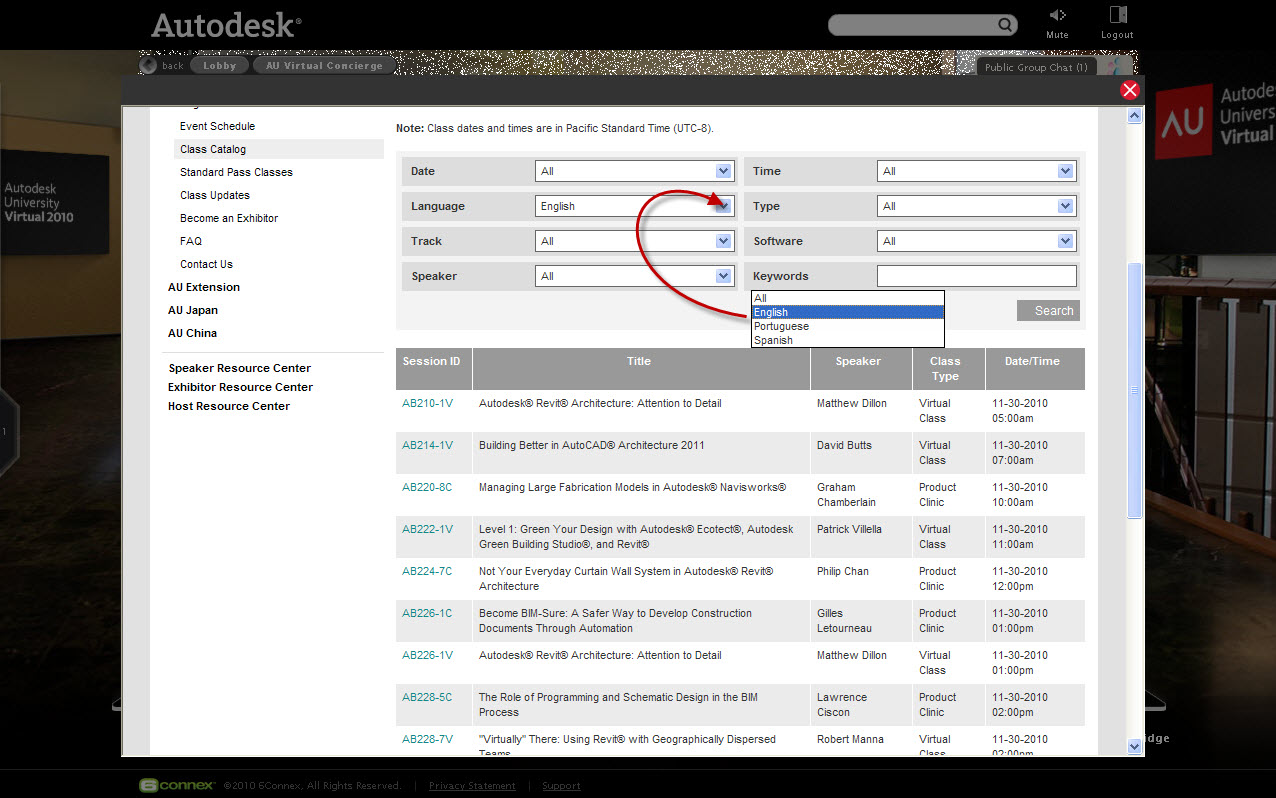The width and height of the screenshot is (1276, 798).
Task: Open AU China section
Action: [x=192, y=333]
